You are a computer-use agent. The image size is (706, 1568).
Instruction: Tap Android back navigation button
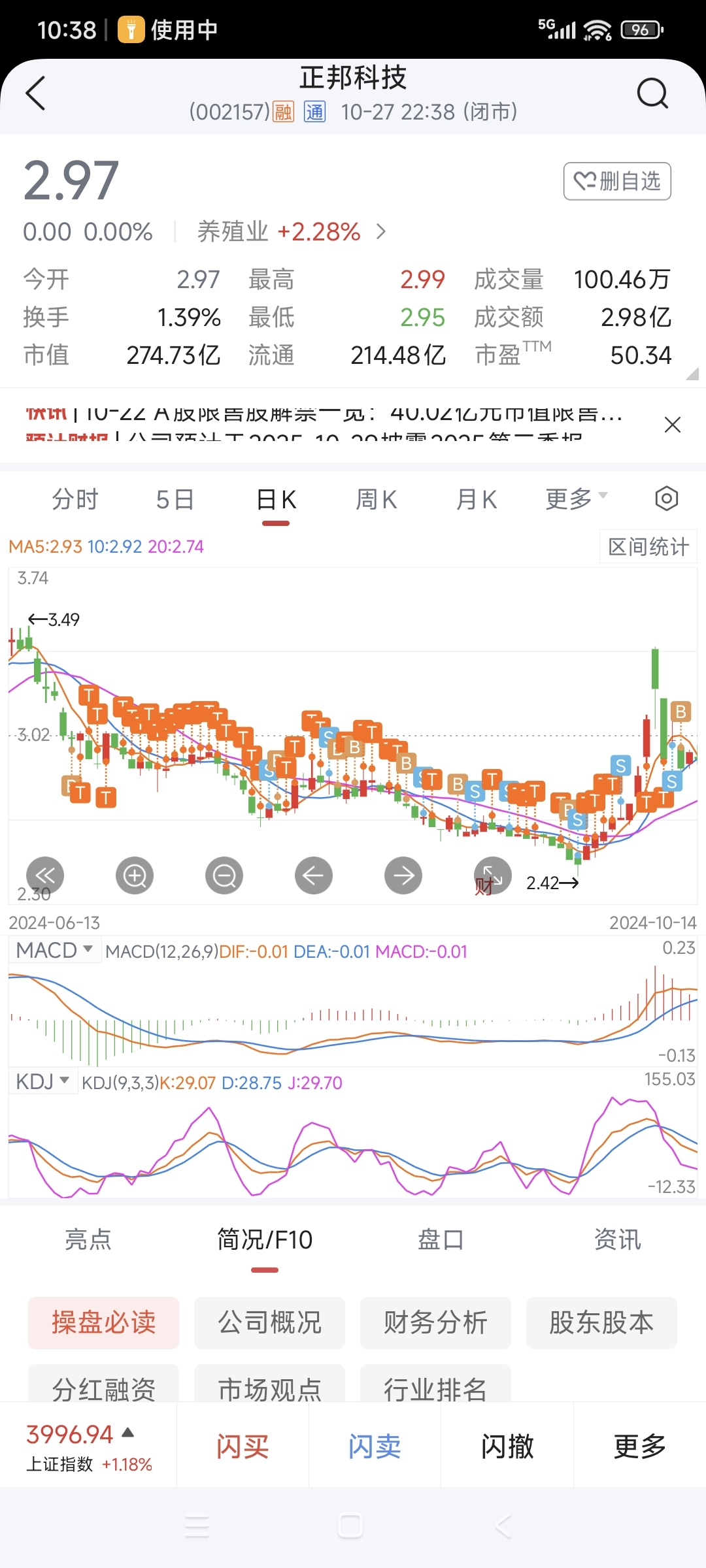tap(503, 1527)
